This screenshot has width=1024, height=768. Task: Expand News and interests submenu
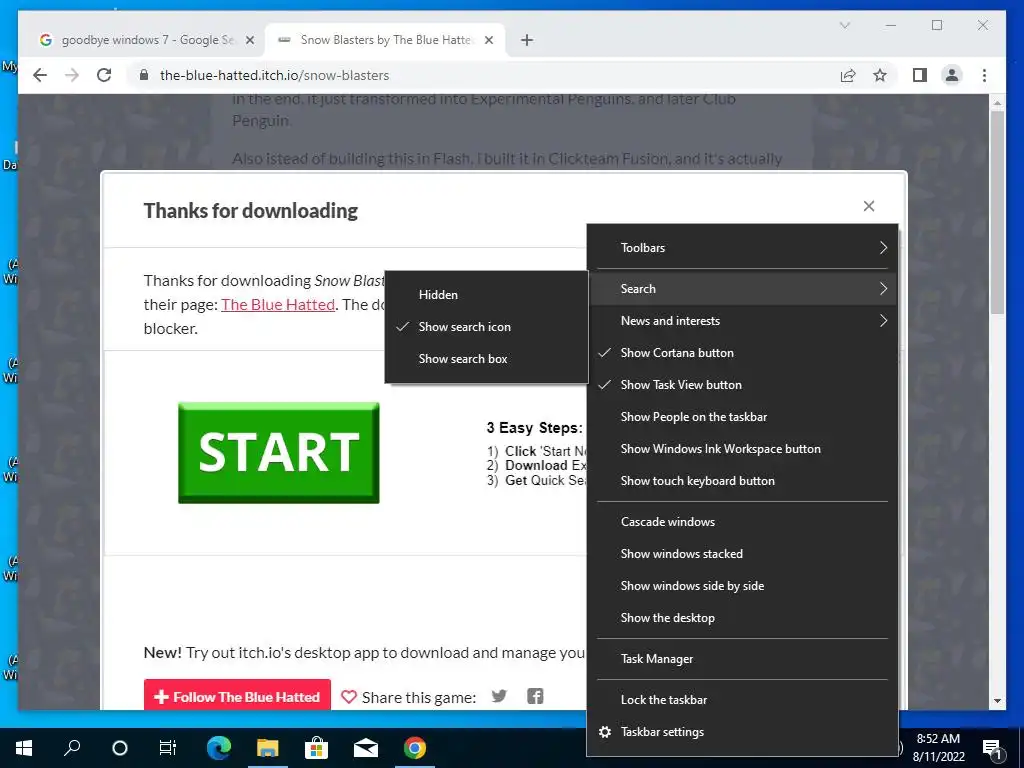743,321
